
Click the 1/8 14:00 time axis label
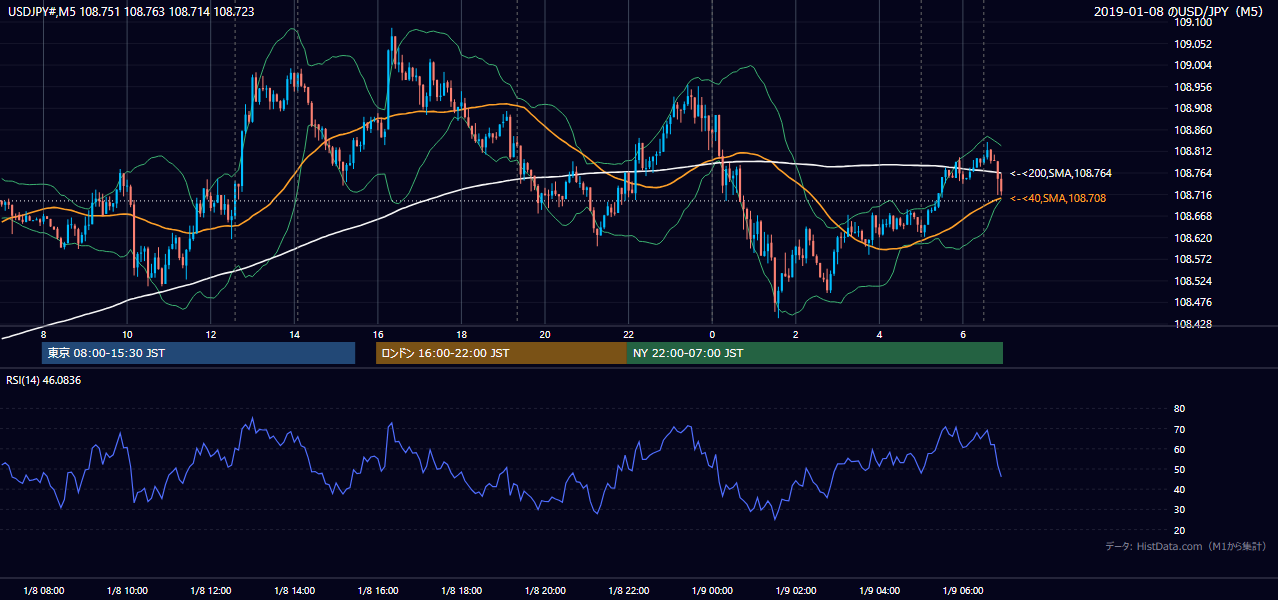(294, 590)
